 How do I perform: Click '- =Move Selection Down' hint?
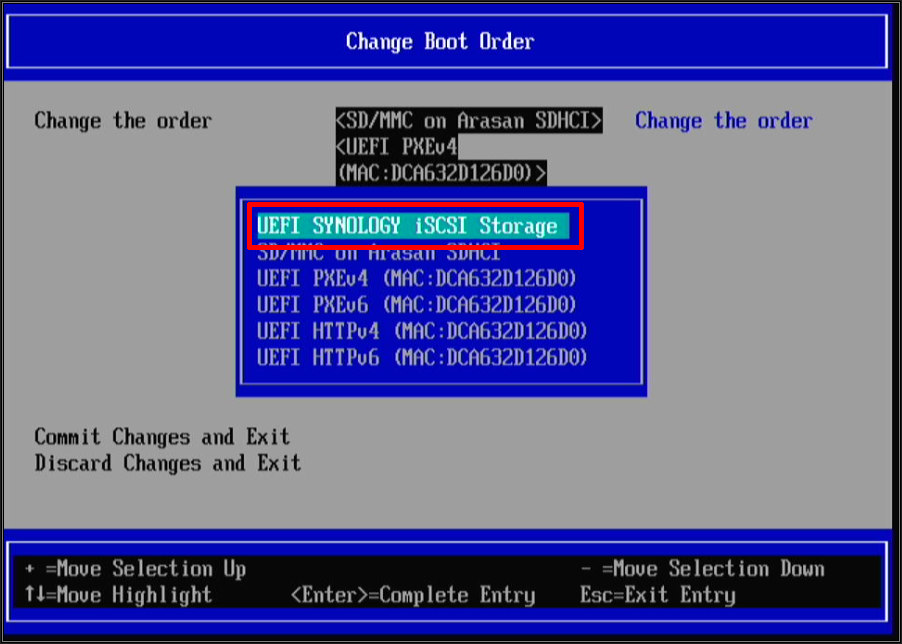click(702, 569)
